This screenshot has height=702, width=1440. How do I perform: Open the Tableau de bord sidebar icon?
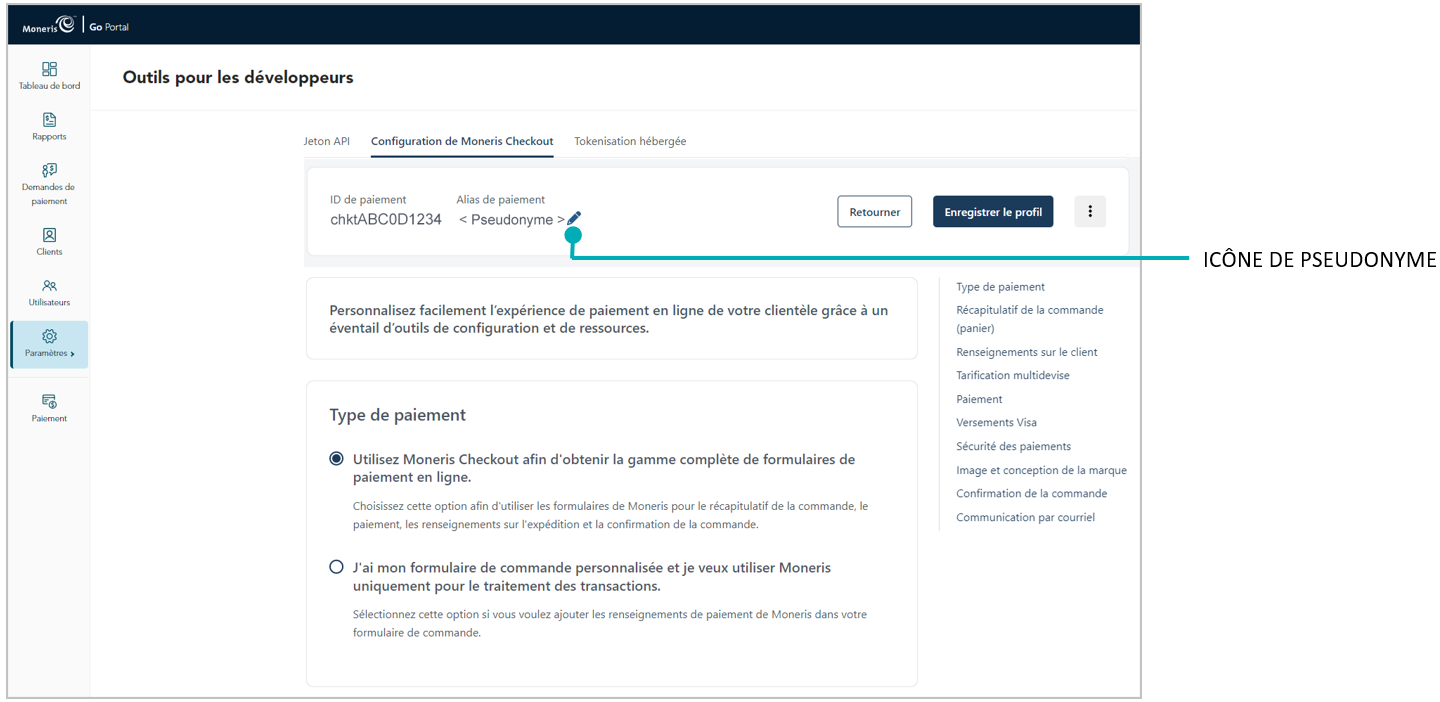tap(49, 69)
